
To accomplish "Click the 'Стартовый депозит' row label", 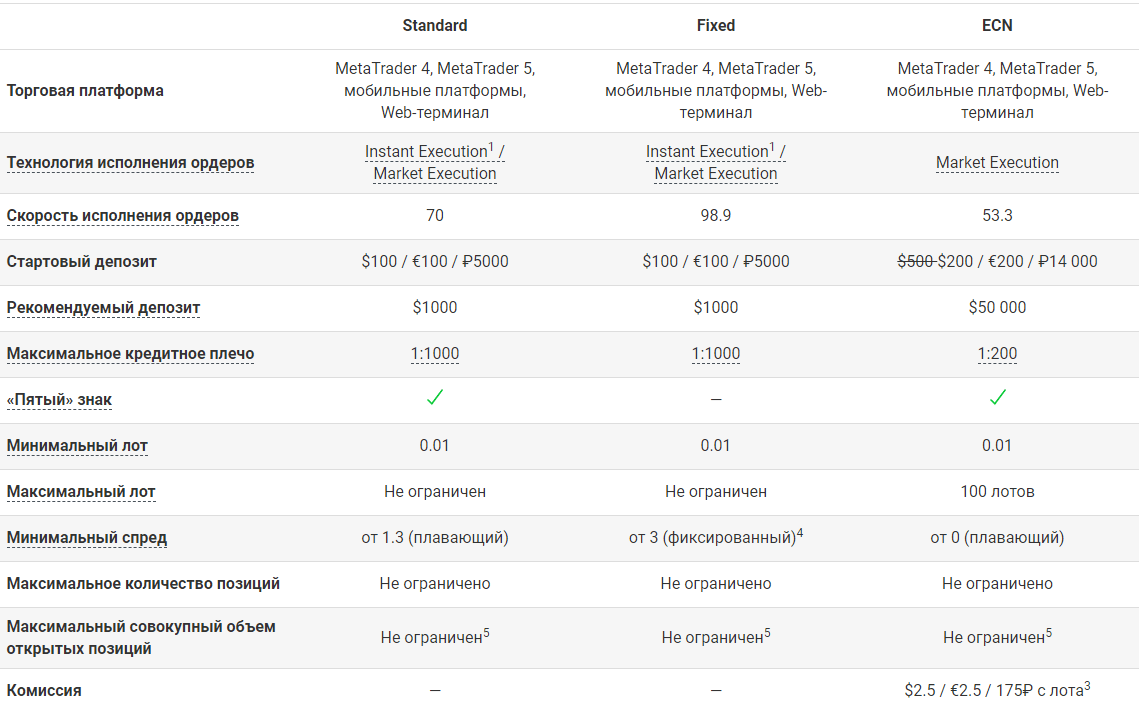I will point(82,262).
